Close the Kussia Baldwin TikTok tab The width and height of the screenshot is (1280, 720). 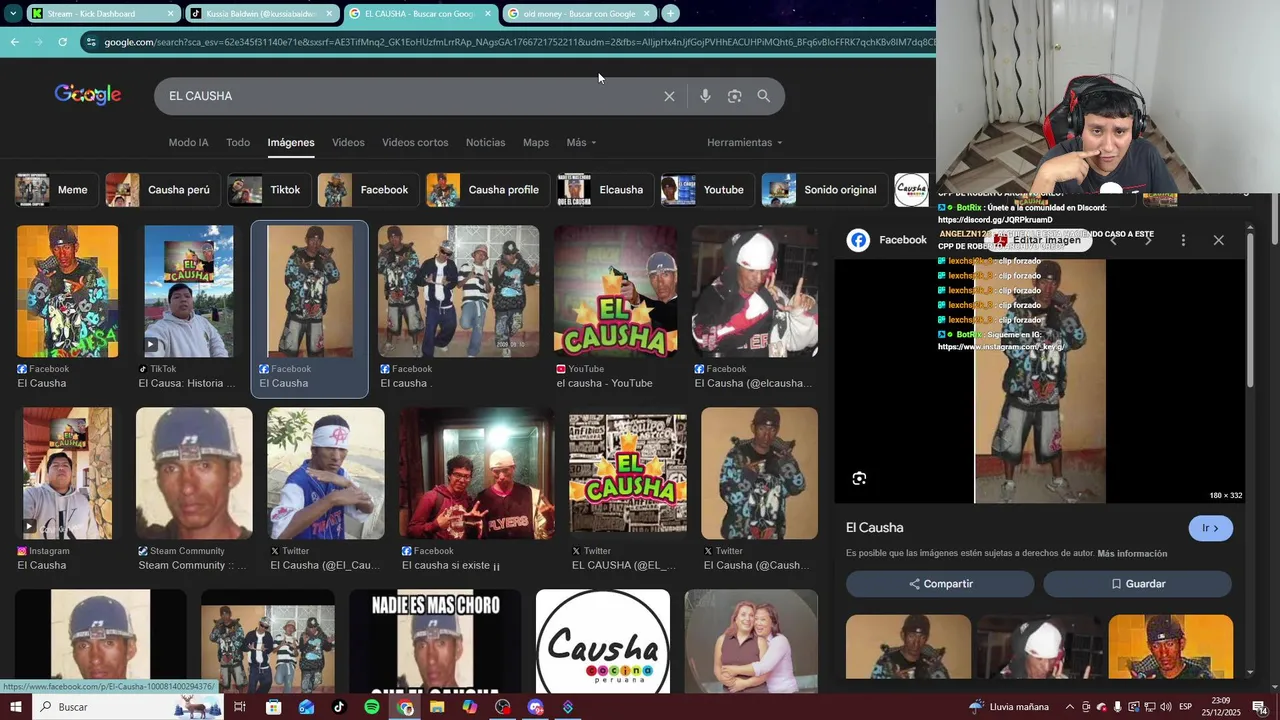[x=328, y=14]
